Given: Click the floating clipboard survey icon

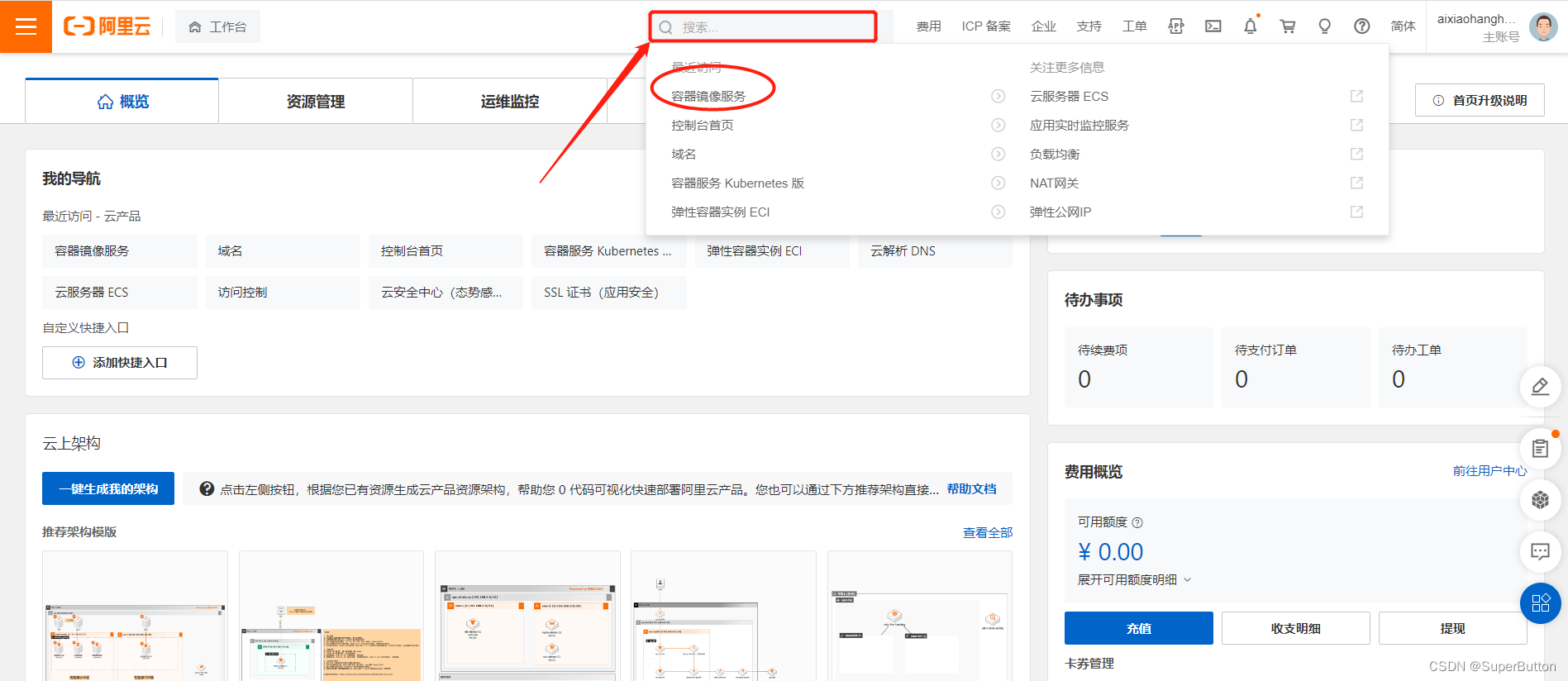Looking at the screenshot, I should coord(1540,449).
